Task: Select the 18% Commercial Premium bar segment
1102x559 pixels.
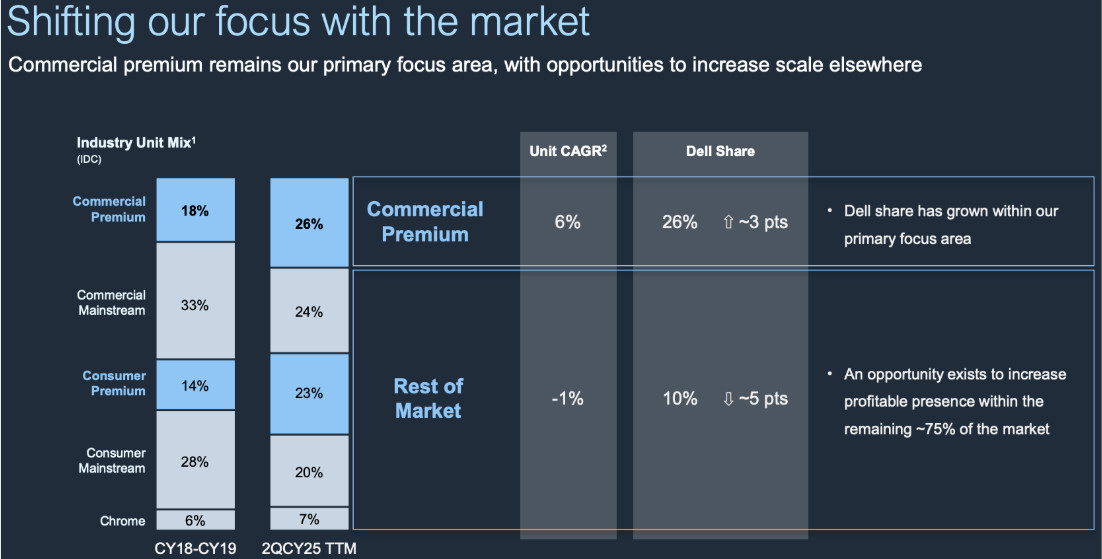Action: click(x=195, y=210)
